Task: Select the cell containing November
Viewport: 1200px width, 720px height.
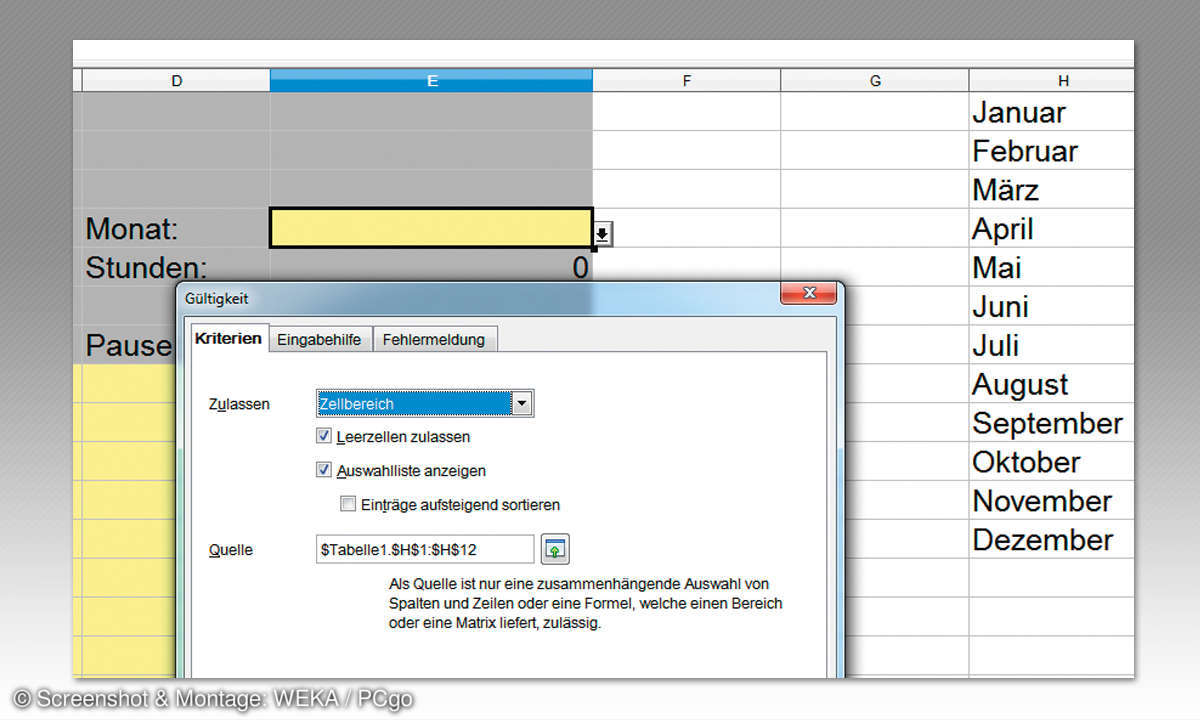Action: click(x=1051, y=501)
